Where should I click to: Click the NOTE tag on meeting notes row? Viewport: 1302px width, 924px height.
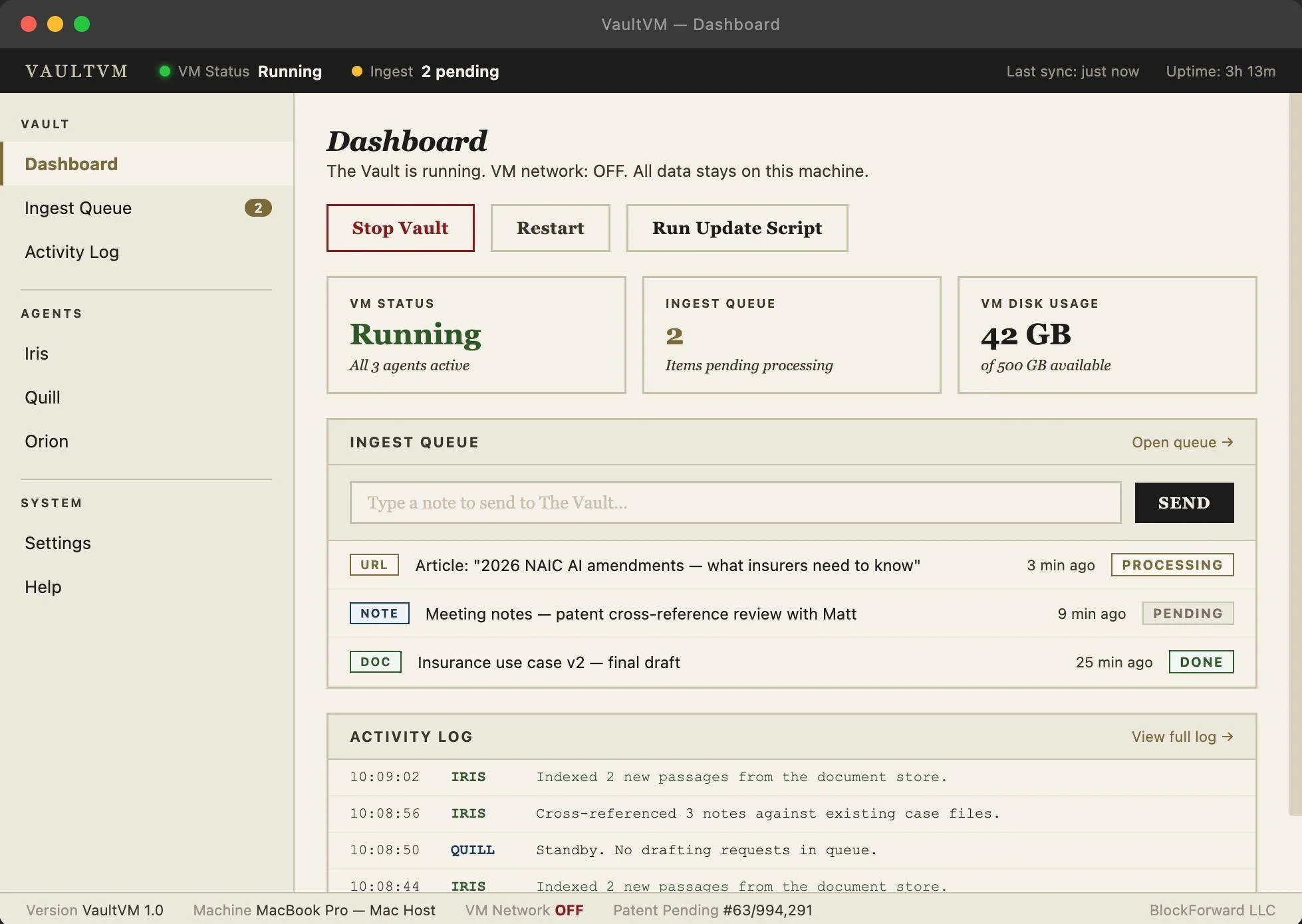click(380, 614)
